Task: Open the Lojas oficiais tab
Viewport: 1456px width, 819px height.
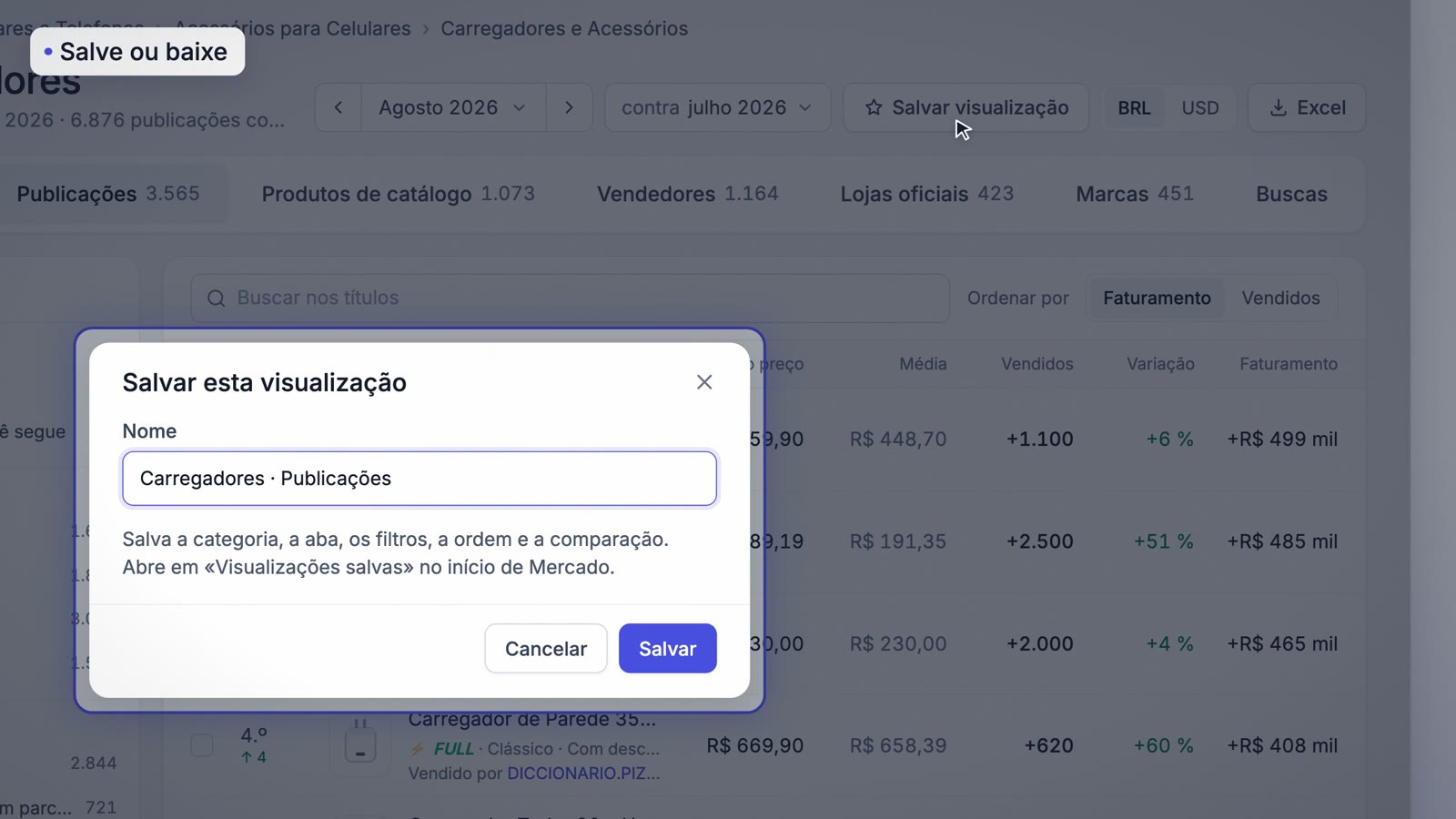Action: click(927, 194)
